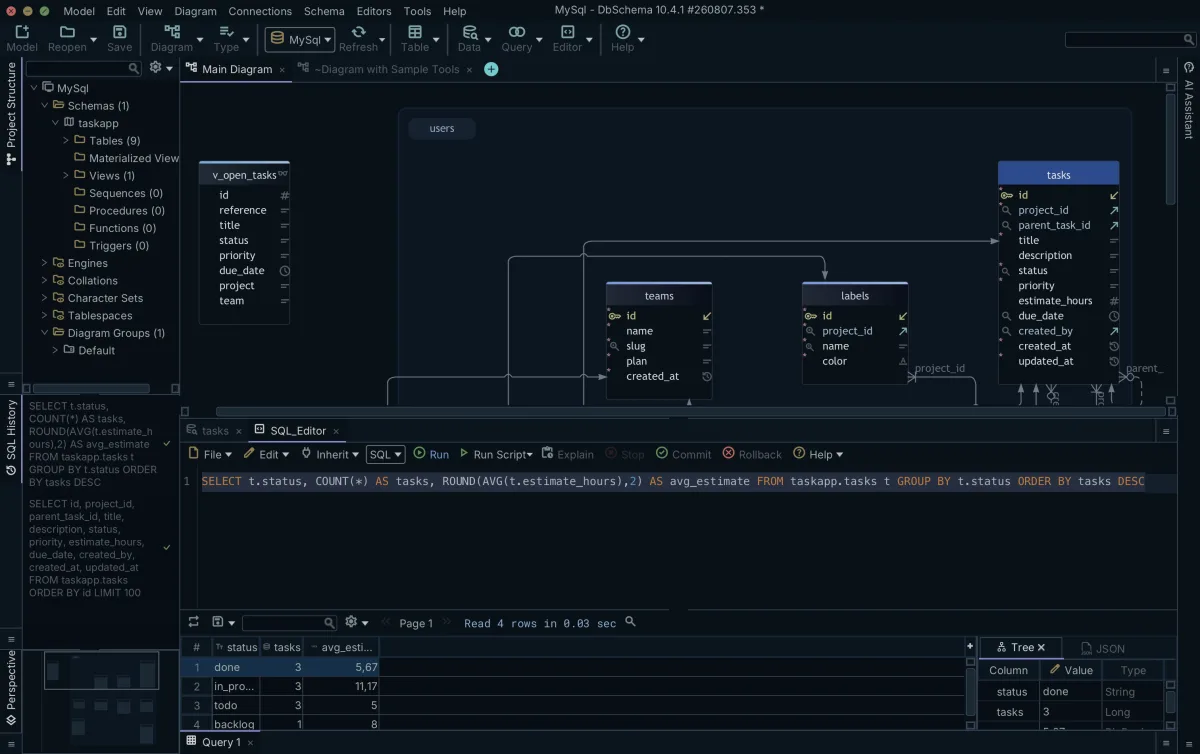Click the avg_esti... column header
1200x754 pixels.
[341, 647]
